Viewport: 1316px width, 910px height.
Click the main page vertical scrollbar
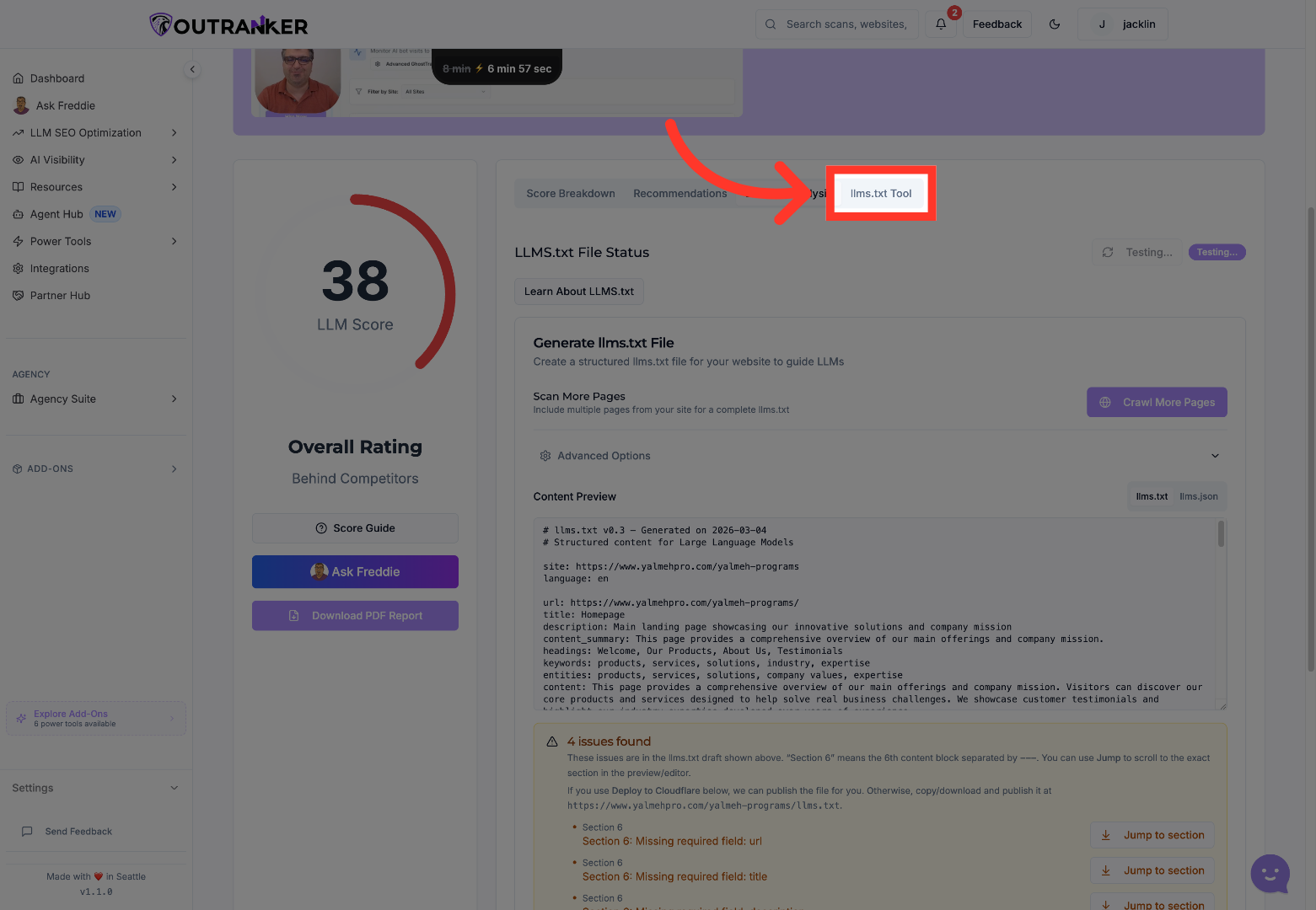(x=1311, y=438)
